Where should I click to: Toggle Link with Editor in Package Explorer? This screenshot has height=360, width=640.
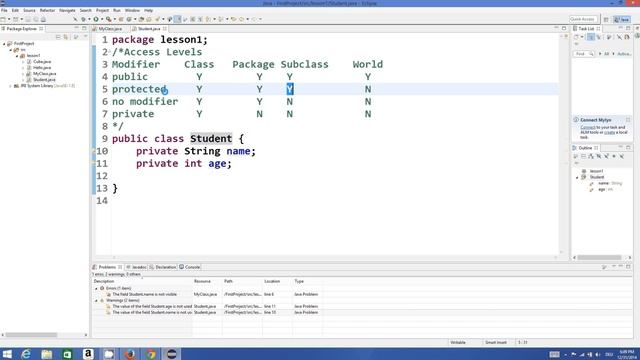(66, 37)
